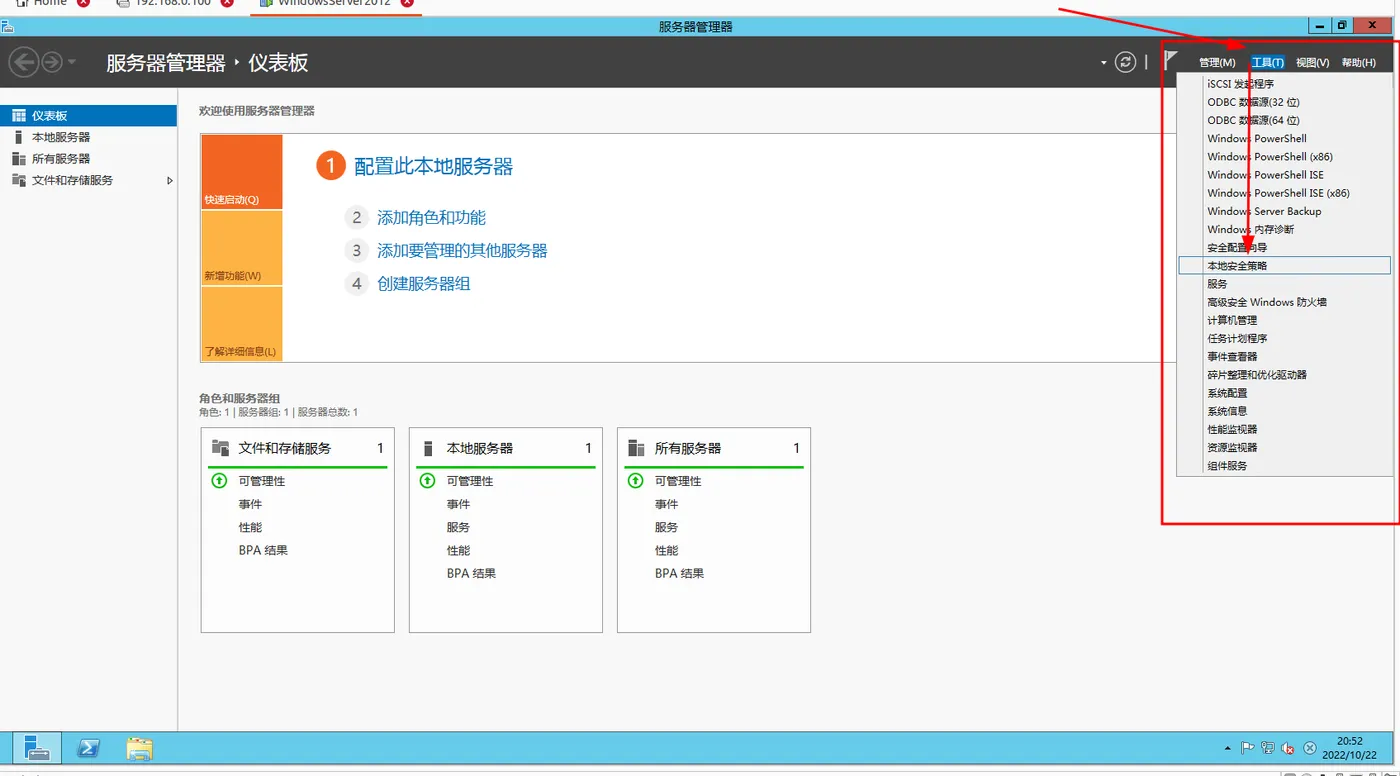Screen dimensions: 1400x776
Task: Launch Windows PowerShell (x86)
Action: [x=1284, y=156]
